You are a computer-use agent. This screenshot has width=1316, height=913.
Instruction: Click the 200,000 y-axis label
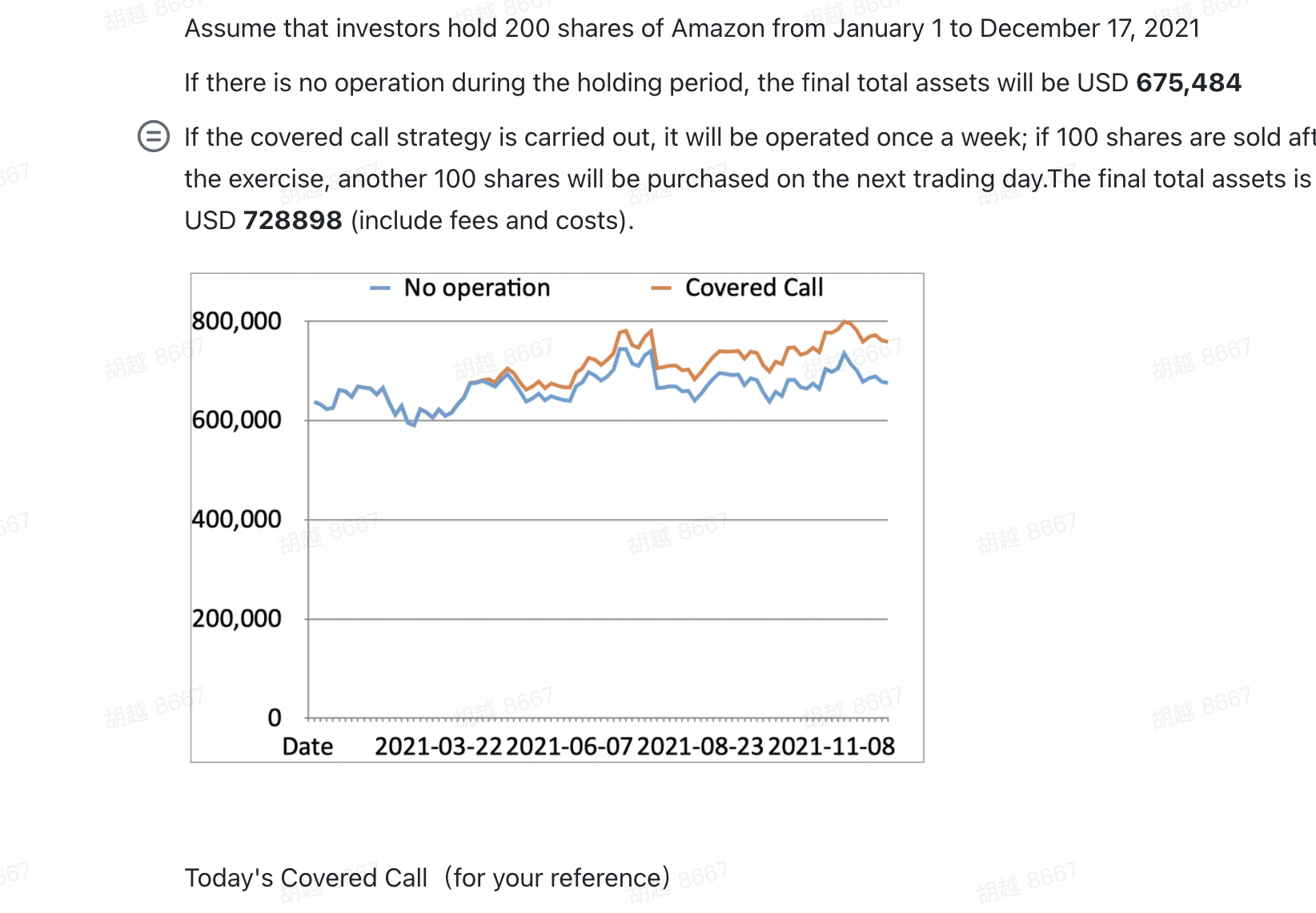tap(237, 618)
